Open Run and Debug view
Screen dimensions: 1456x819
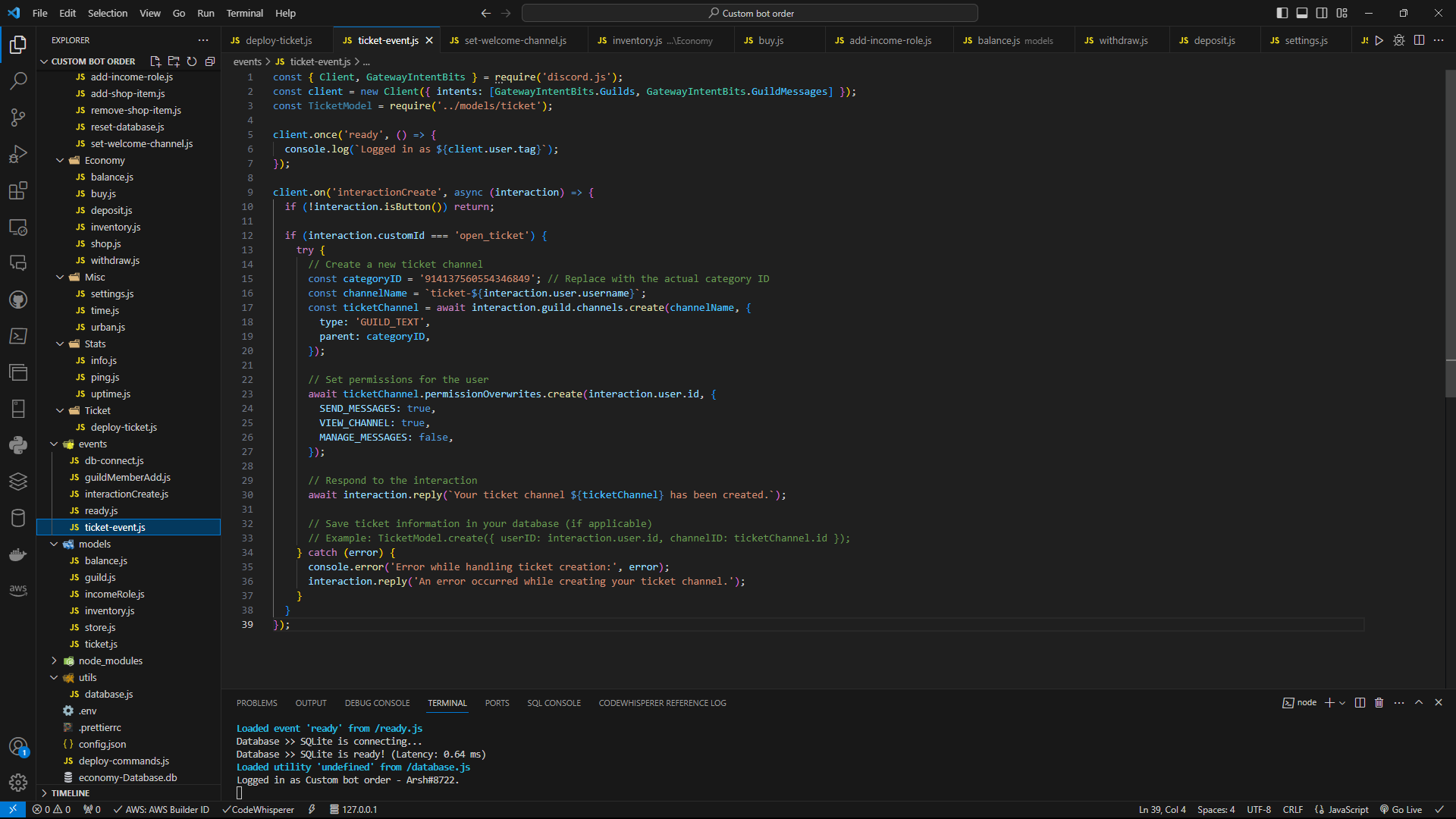coord(18,154)
